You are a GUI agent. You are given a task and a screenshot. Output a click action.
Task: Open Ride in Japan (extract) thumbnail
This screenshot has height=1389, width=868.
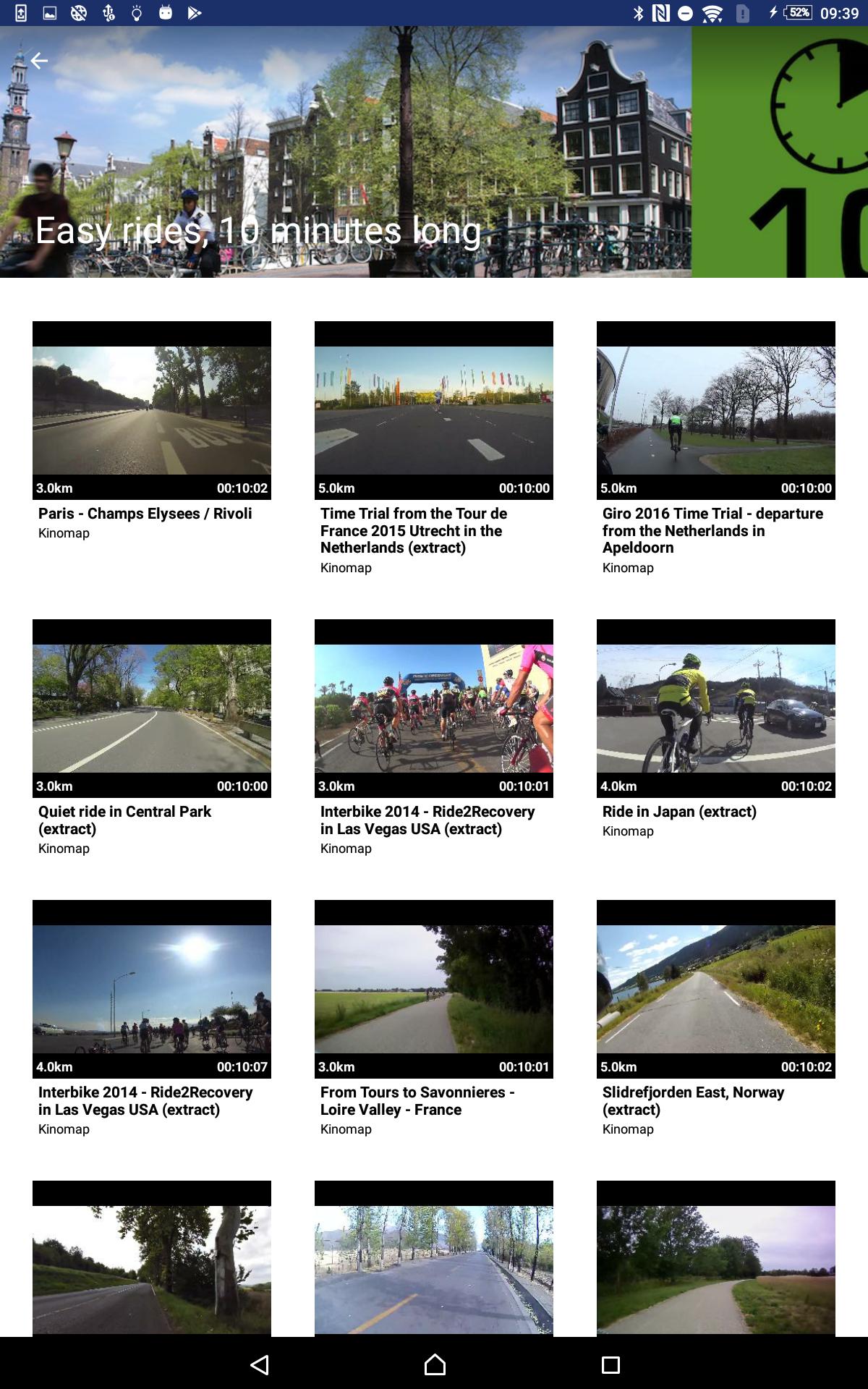coord(716,708)
